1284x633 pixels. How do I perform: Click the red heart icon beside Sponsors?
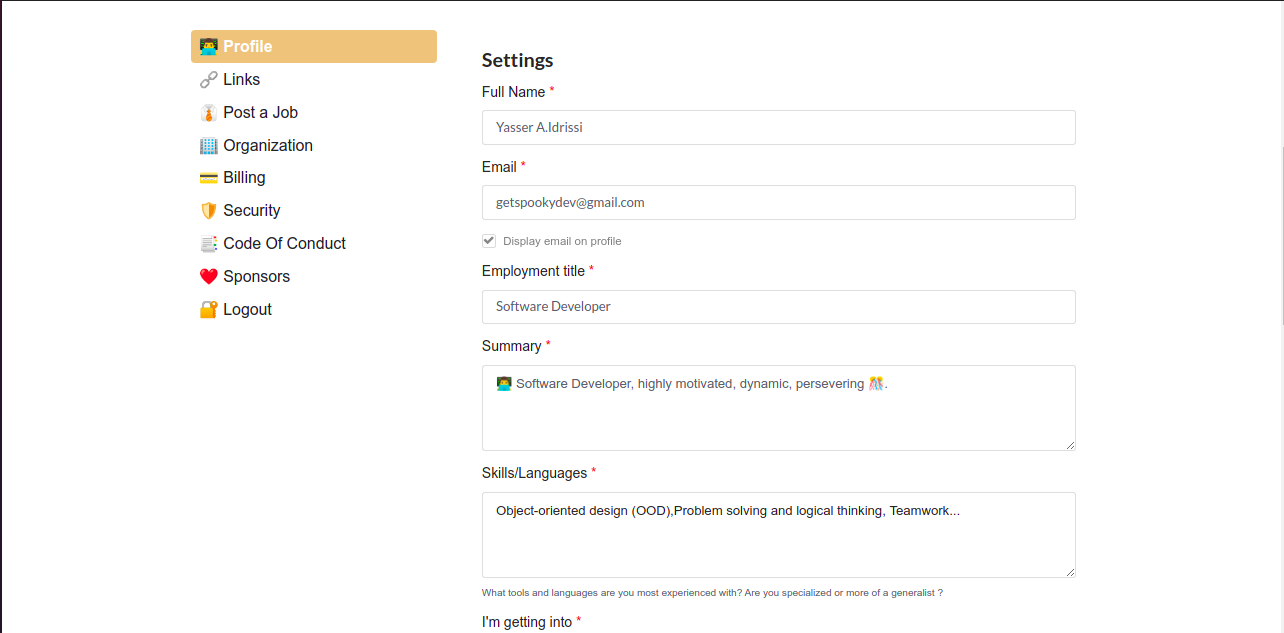click(x=208, y=276)
